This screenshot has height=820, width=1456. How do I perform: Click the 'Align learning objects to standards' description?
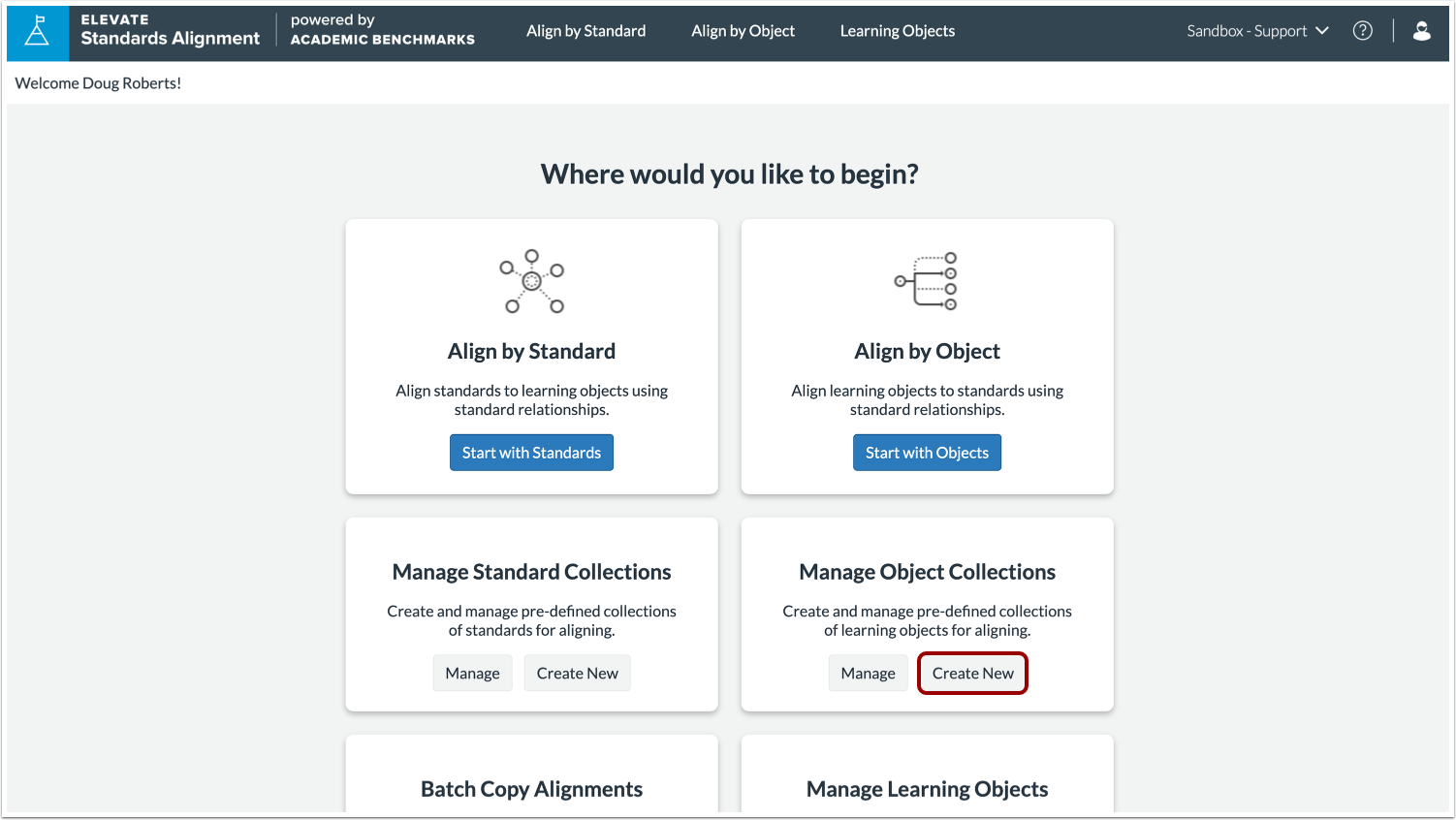point(927,400)
